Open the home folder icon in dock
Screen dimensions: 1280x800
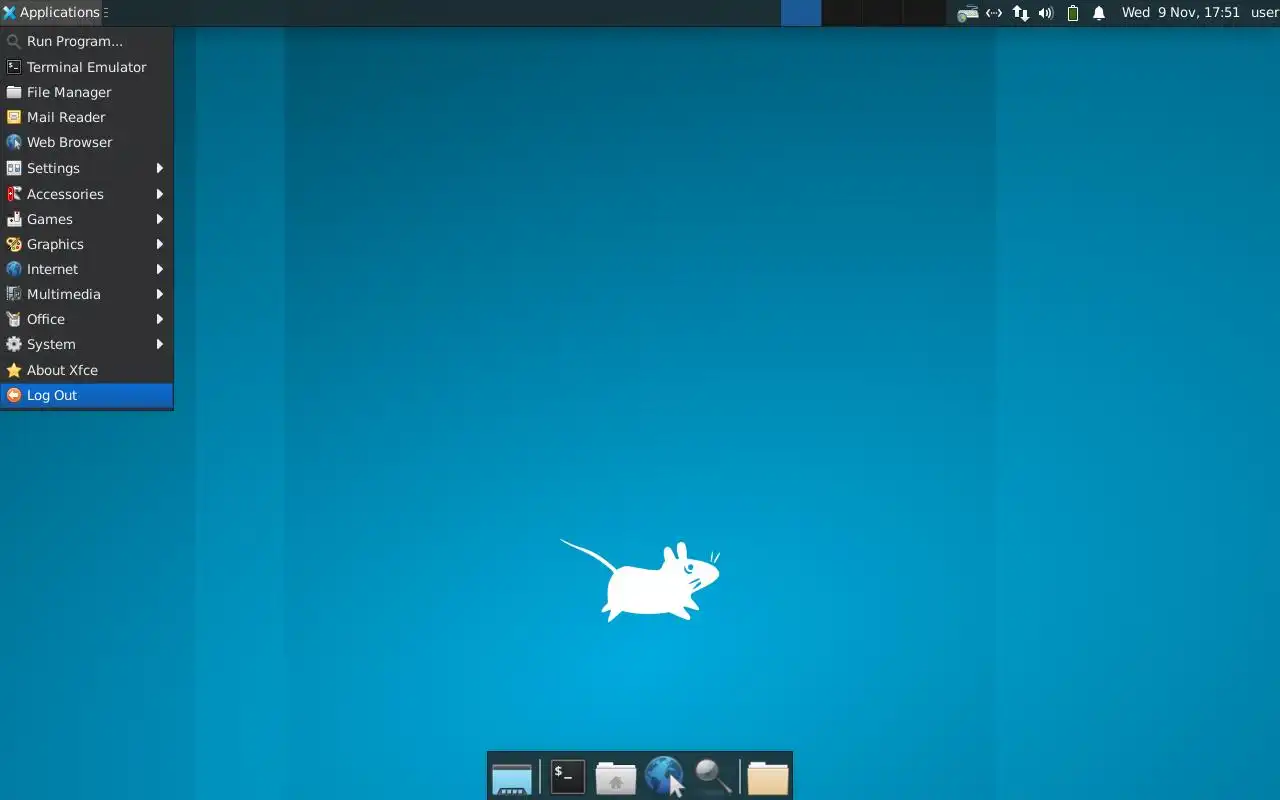click(616, 777)
